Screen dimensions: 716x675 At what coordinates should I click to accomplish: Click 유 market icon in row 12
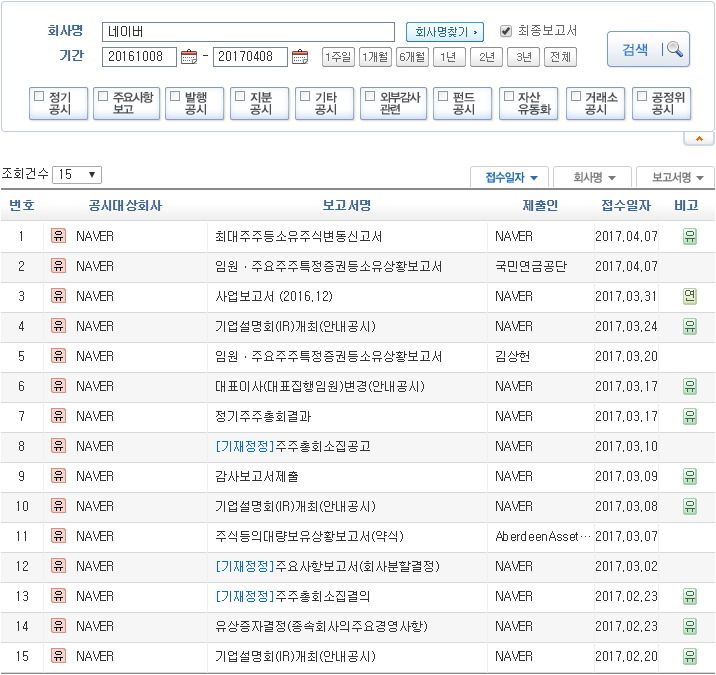[x=58, y=566]
